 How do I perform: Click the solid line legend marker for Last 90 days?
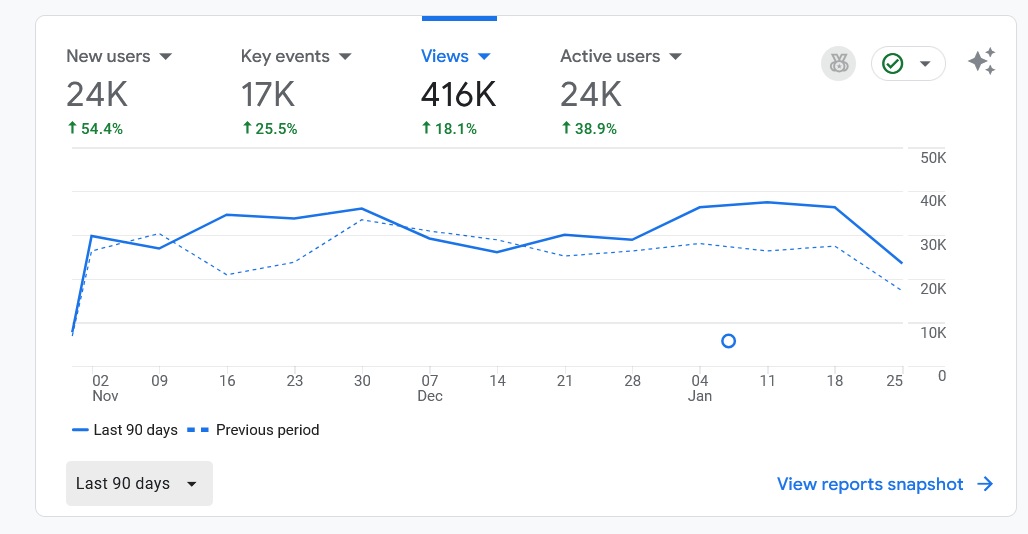[x=81, y=430]
